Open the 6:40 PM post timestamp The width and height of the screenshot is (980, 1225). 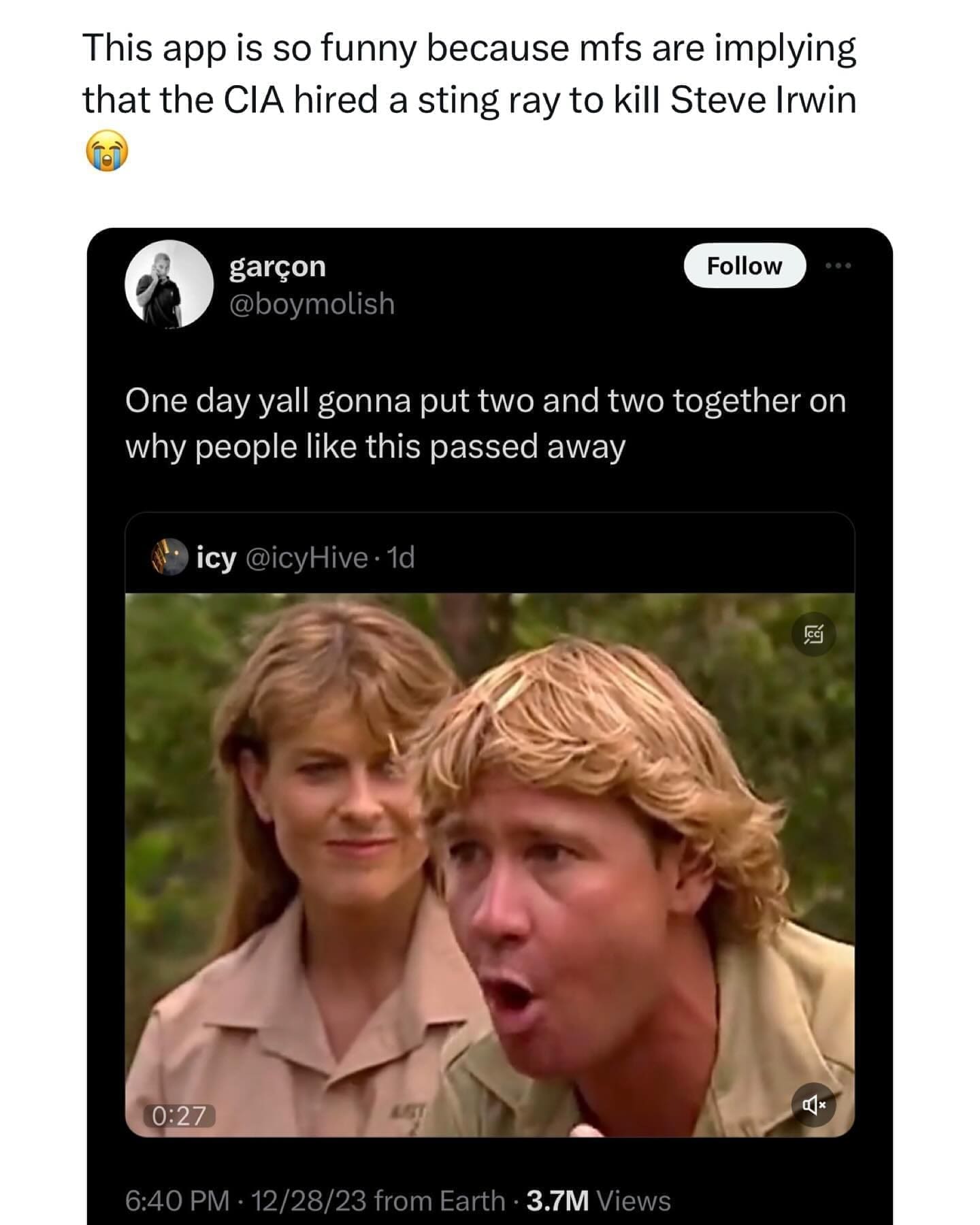point(178,1201)
